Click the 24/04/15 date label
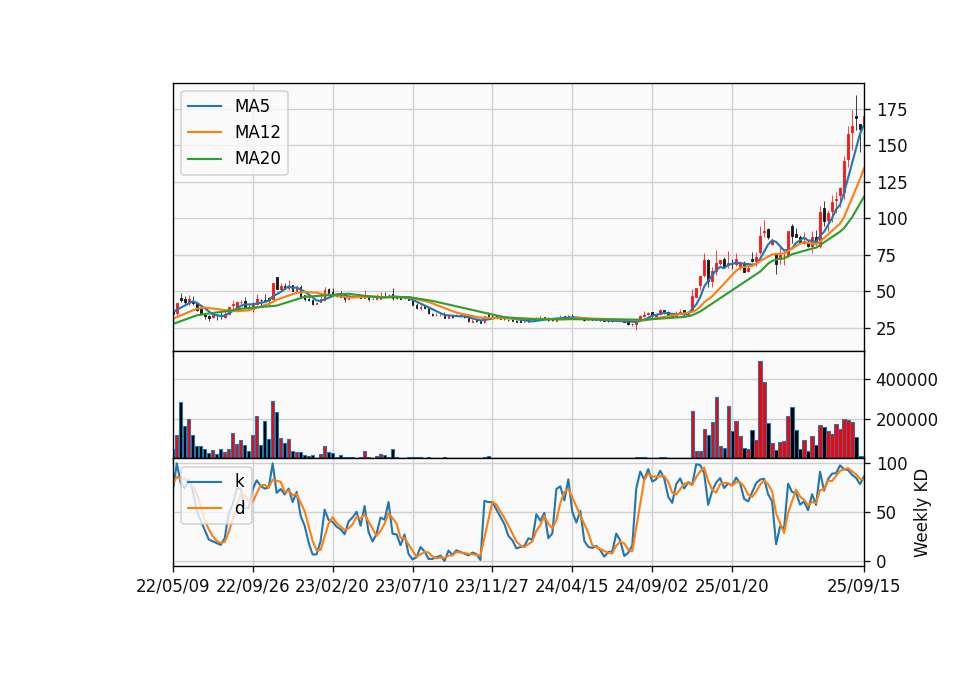The height and width of the screenshot is (690, 960). coord(572,586)
